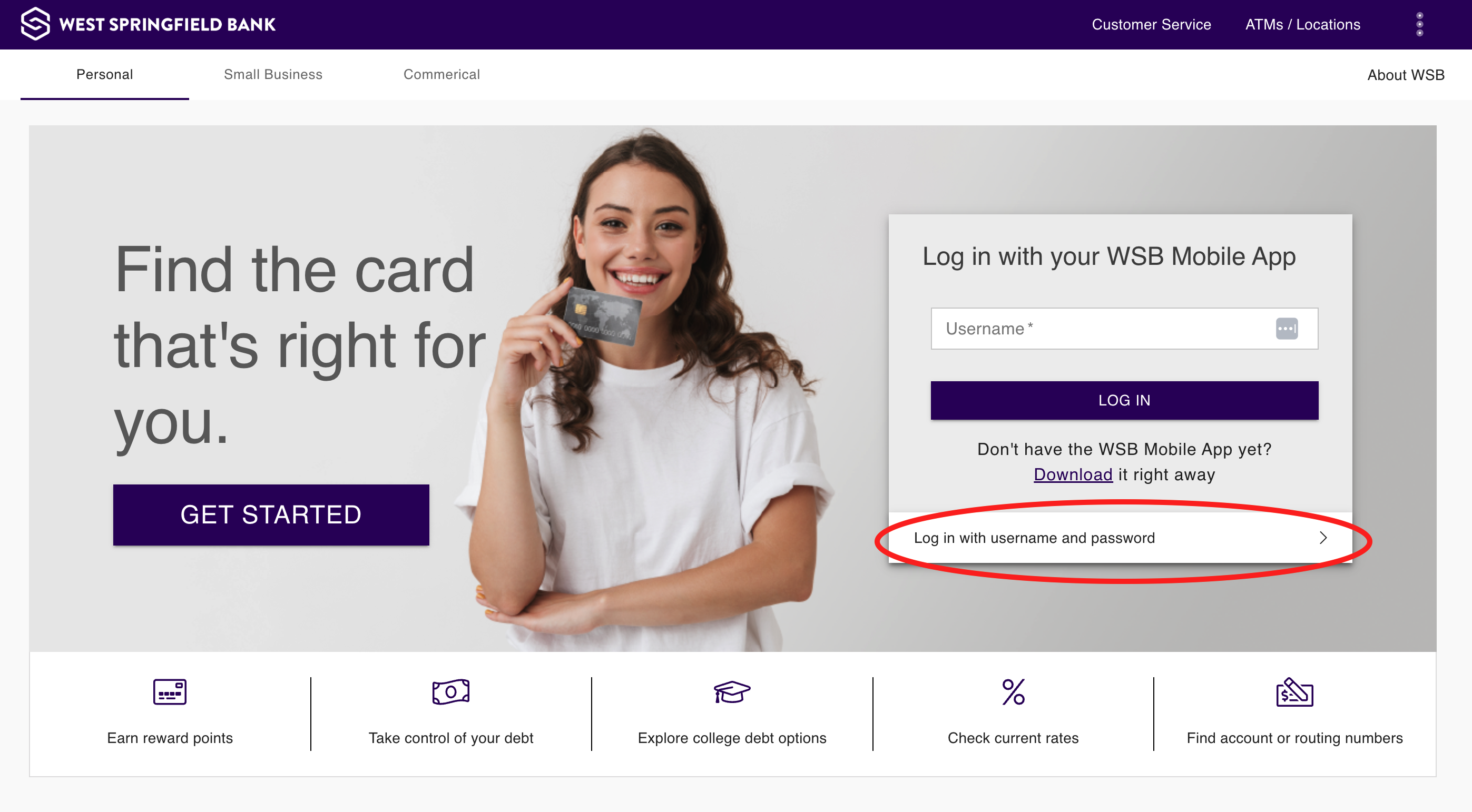Open Customer Service in the header

[1151, 25]
